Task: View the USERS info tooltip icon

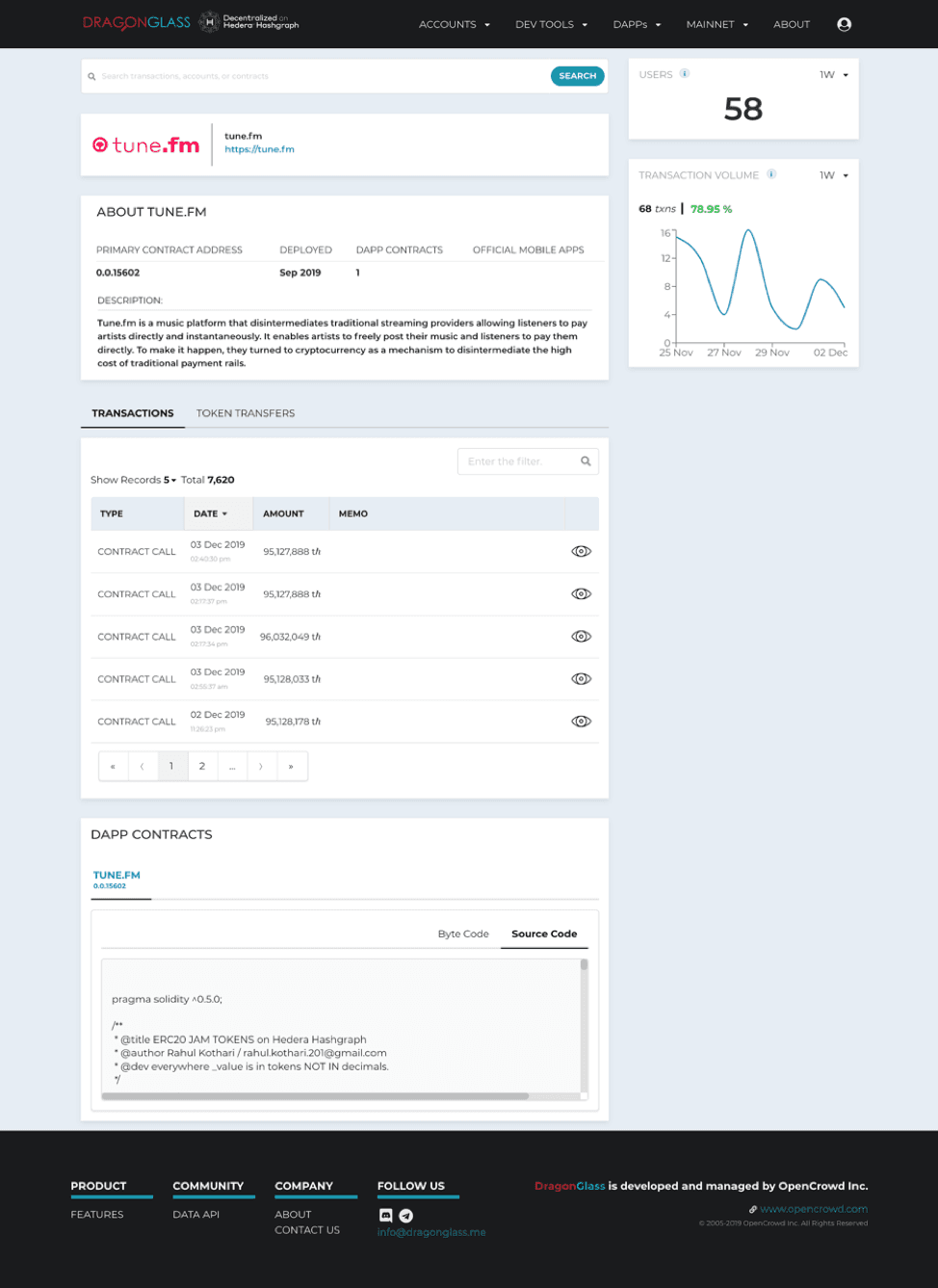Action: tap(684, 73)
